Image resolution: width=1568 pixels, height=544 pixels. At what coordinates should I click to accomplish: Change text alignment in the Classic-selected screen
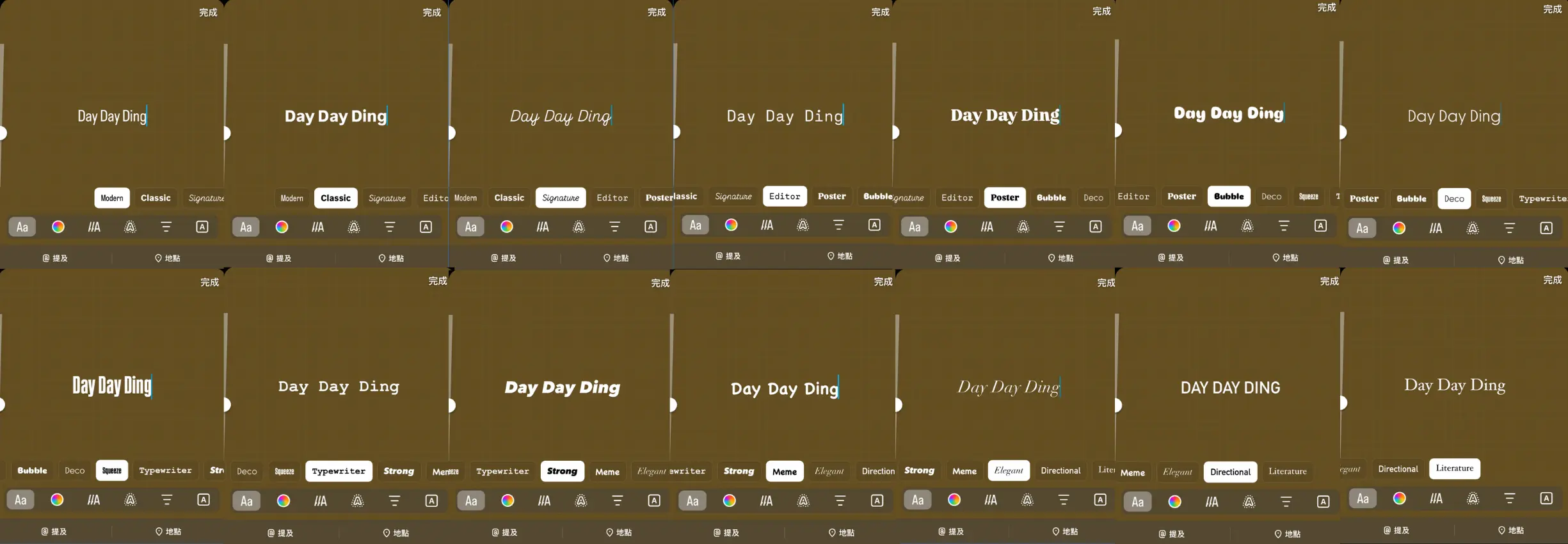click(x=390, y=227)
